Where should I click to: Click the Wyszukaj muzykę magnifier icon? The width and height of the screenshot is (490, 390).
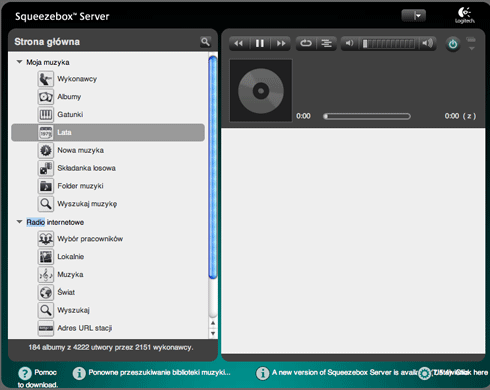[46, 204]
